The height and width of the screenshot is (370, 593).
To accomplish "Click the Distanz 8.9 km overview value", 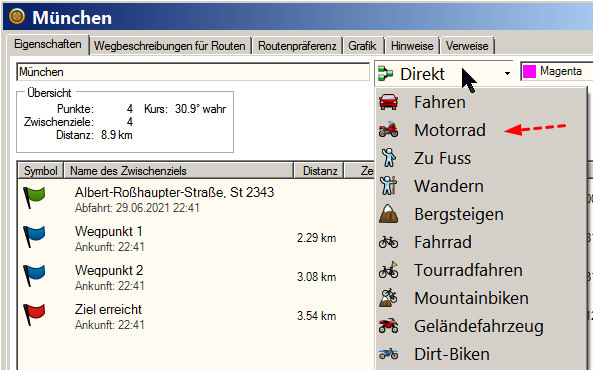I will [x=116, y=135].
